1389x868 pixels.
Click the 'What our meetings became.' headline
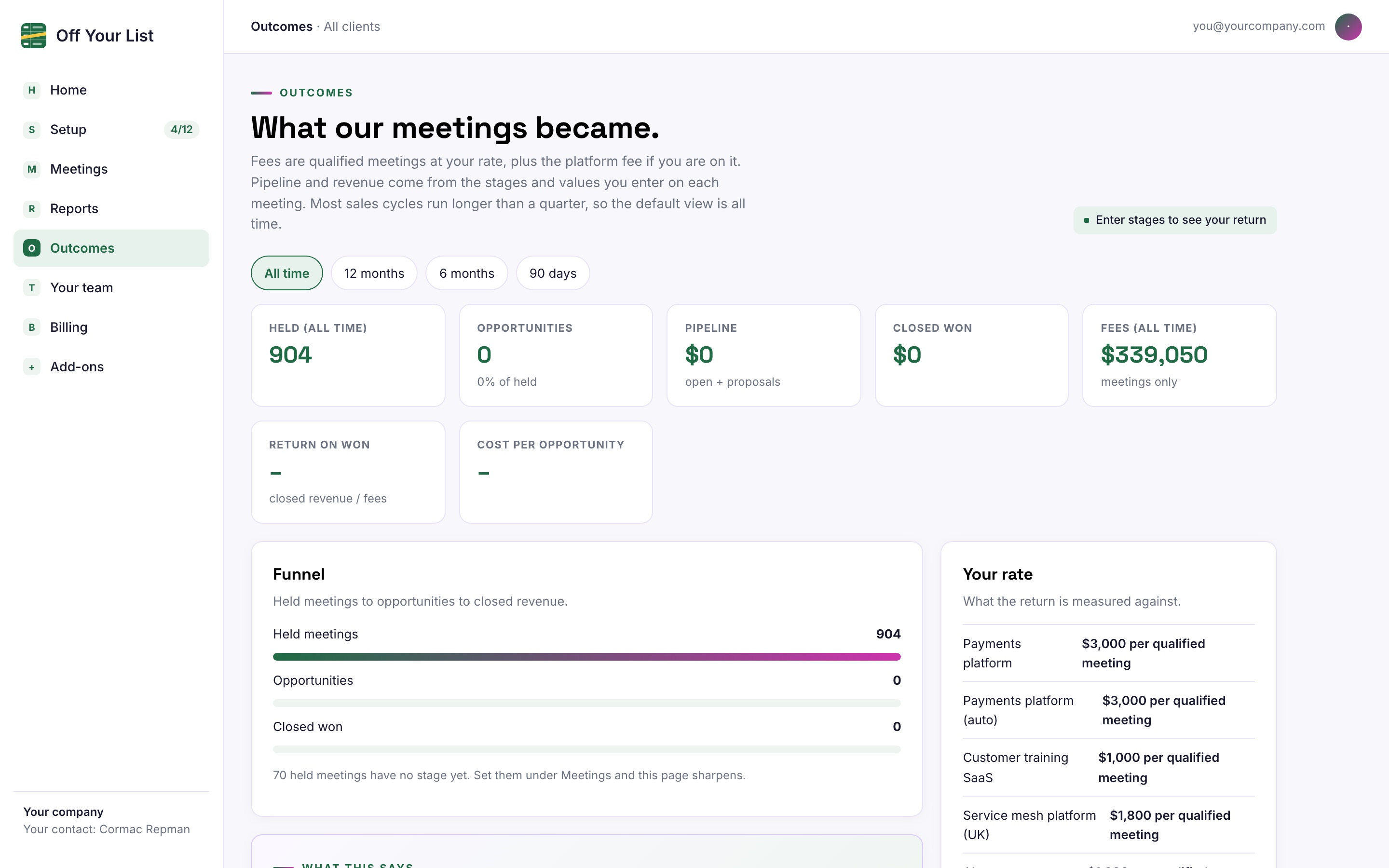tap(455, 127)
